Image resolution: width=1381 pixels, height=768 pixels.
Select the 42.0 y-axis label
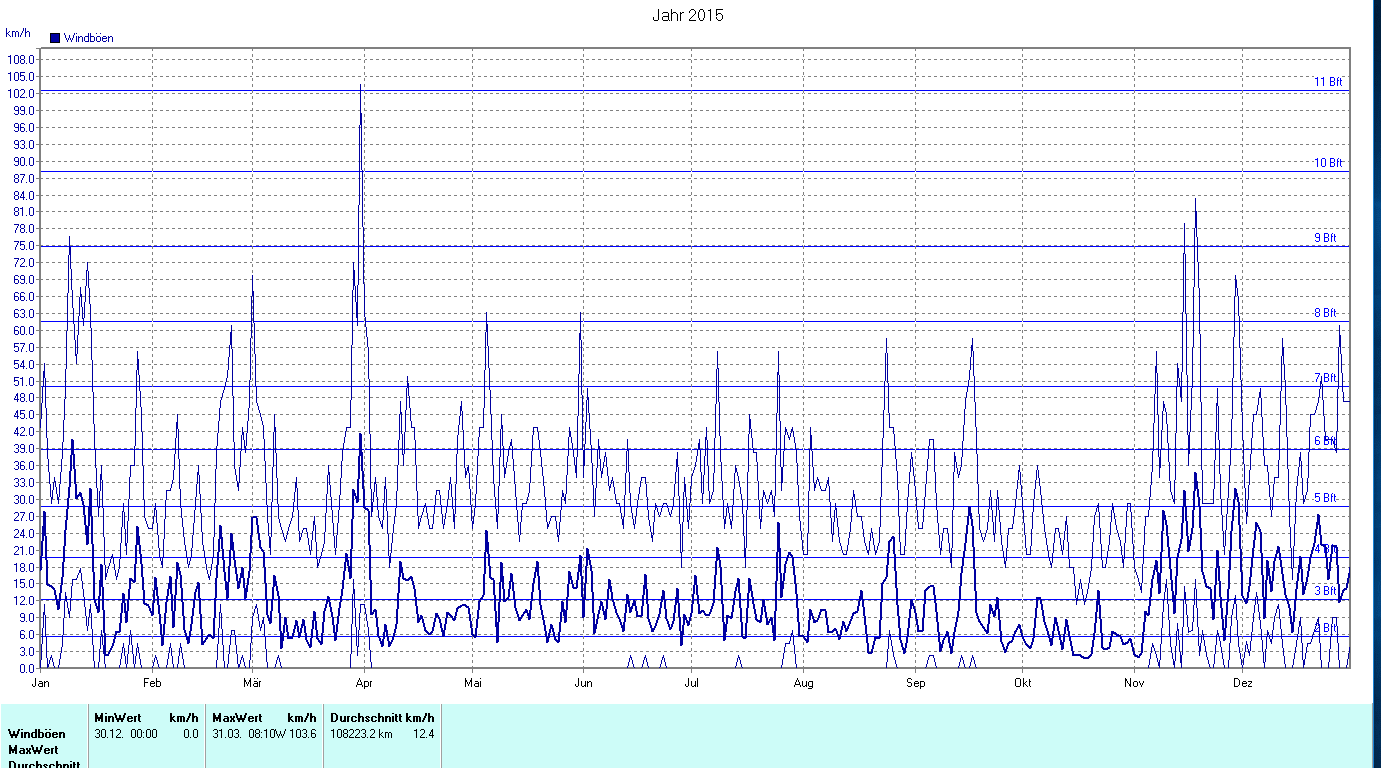[24, 432]
